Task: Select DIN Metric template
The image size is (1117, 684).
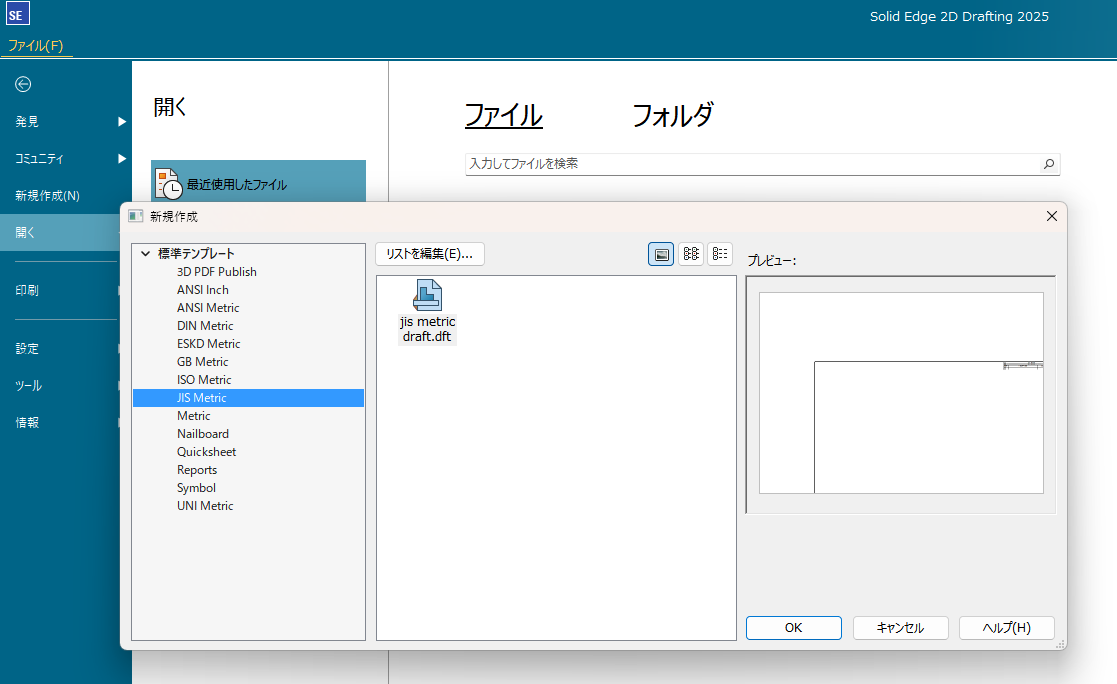Action: click(205, 326)
